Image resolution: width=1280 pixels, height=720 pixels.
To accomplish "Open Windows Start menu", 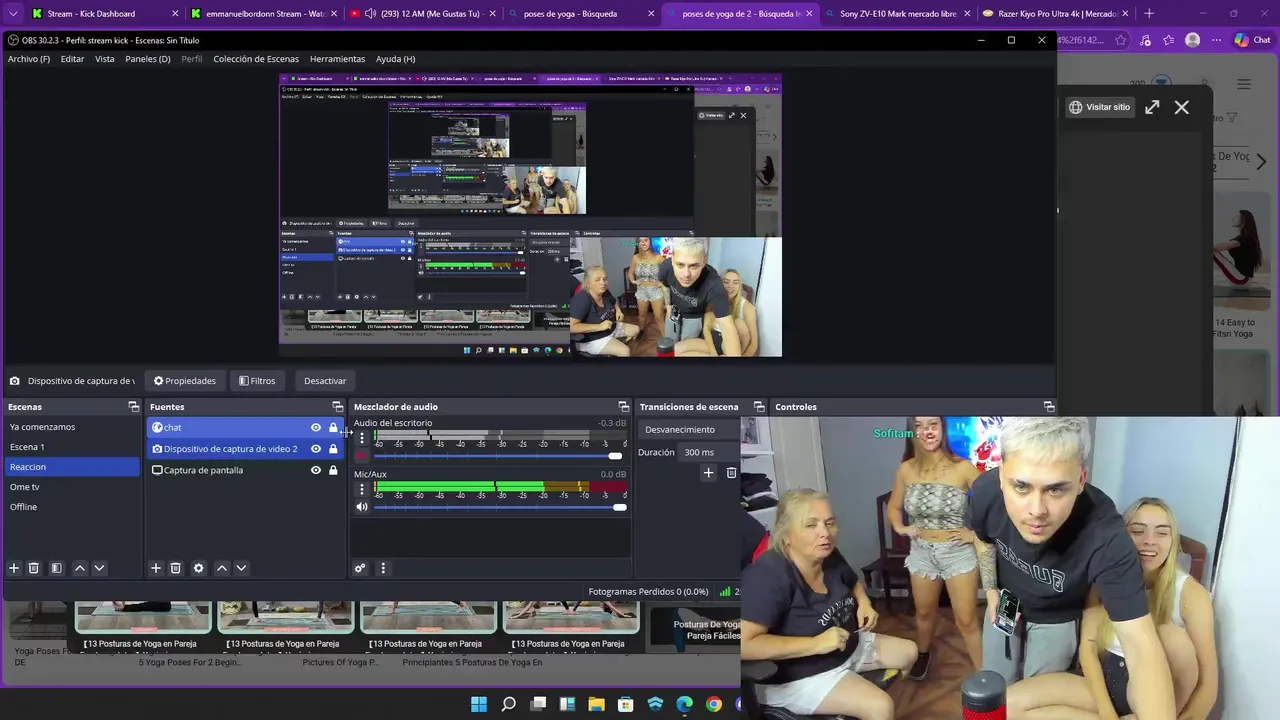I will (479, 704).
